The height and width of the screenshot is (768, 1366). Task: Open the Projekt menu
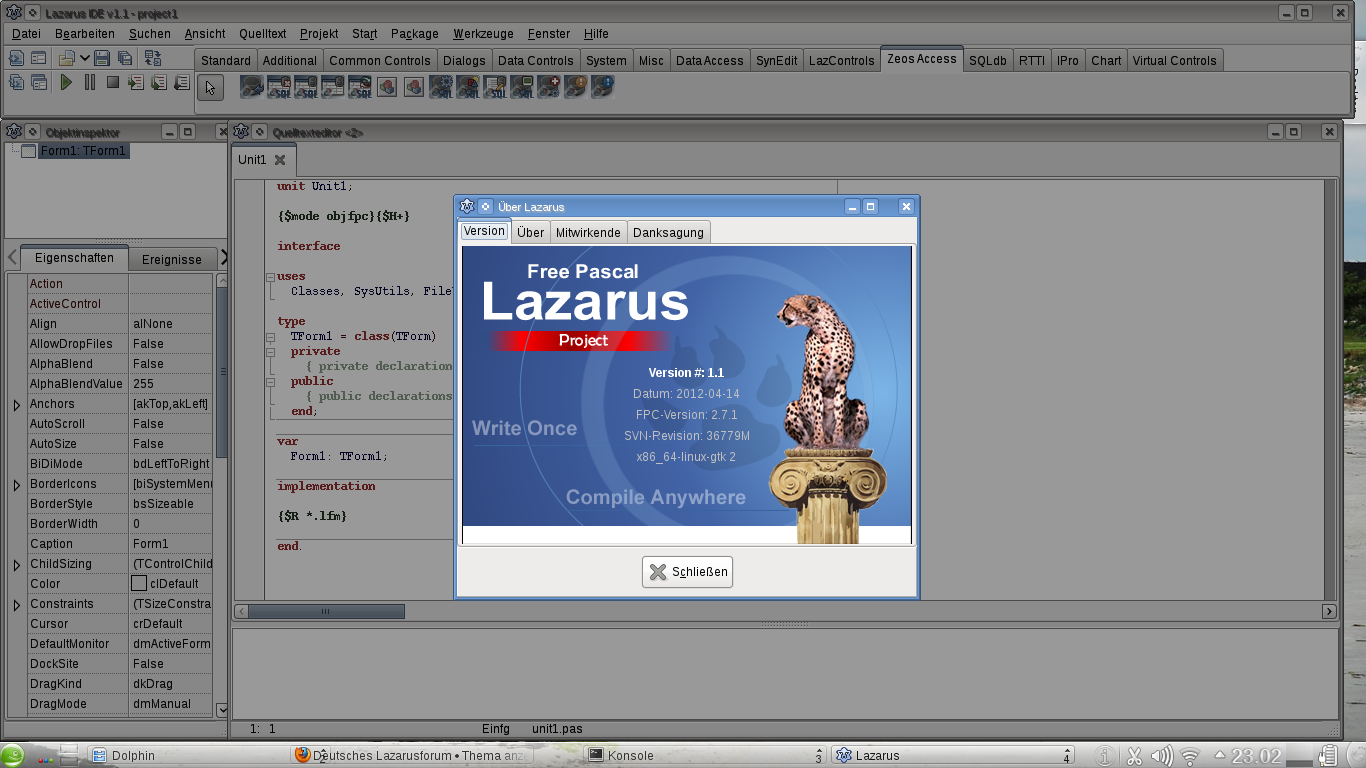coord(319,34)
